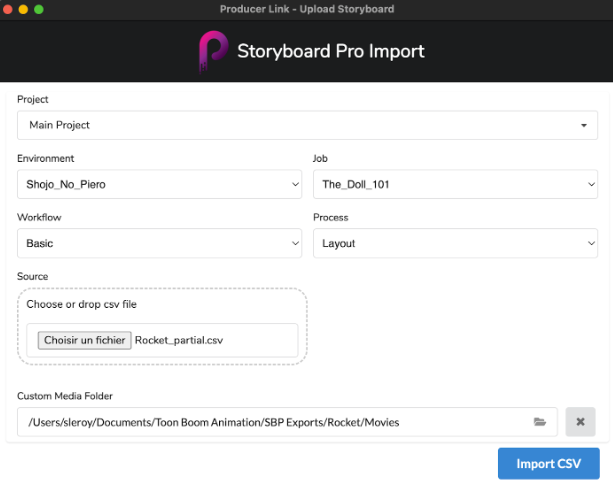Expand the Basic workflow selector

click(160, 243)
